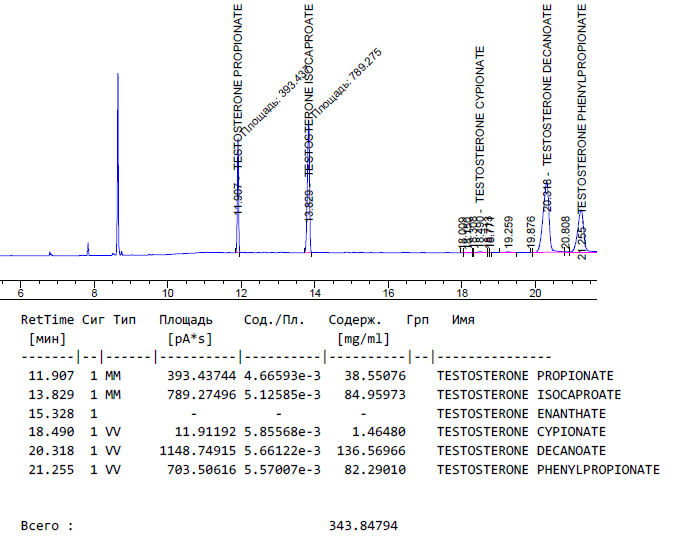
Task: Click the TESTOSTERONE CYPIONATE vertical peak label
Action: (x=479, y=120)
